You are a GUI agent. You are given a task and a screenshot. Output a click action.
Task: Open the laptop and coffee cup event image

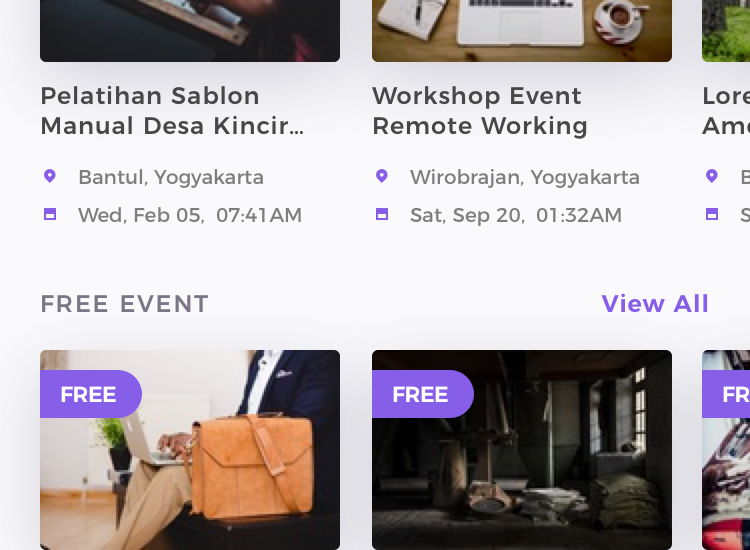point(522,31)
